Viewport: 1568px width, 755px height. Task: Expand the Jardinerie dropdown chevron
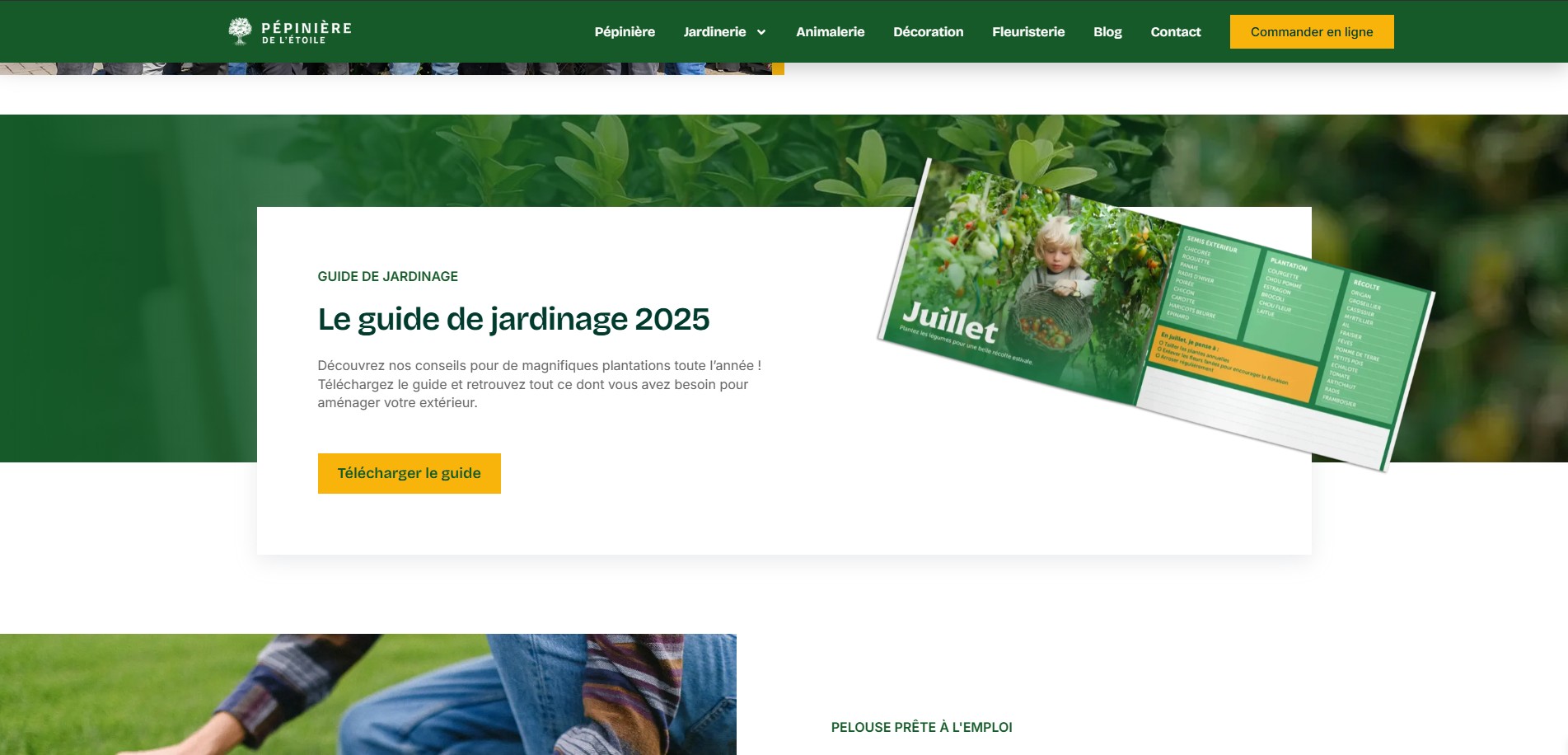coord(761,32)
